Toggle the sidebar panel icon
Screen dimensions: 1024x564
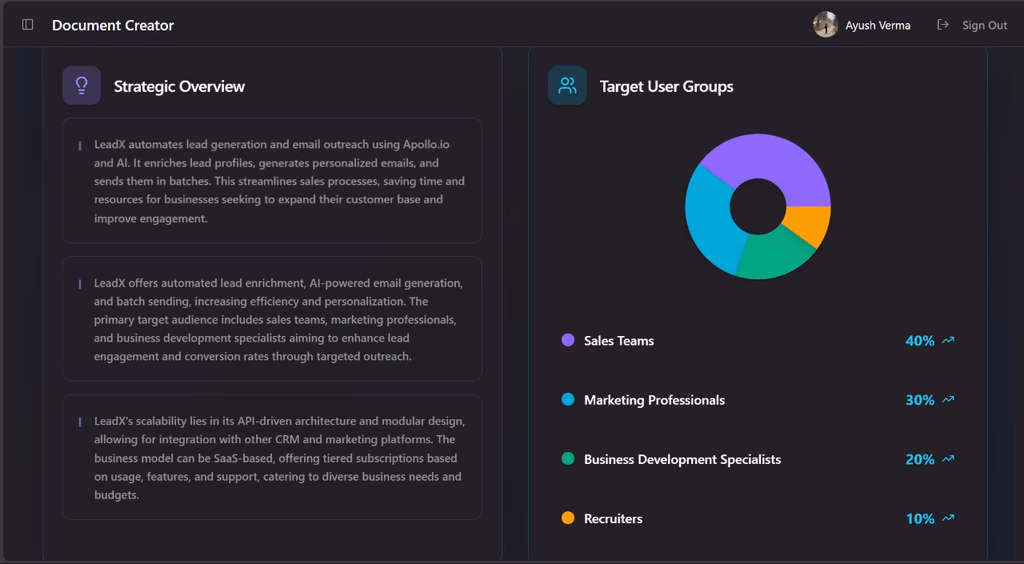click(27, 25)
